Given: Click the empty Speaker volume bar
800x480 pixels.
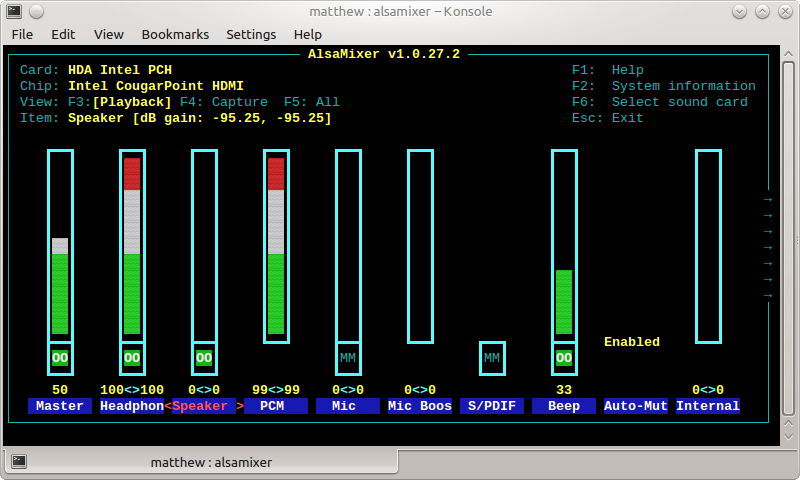Looking at the screenshot, I should 204,246.
